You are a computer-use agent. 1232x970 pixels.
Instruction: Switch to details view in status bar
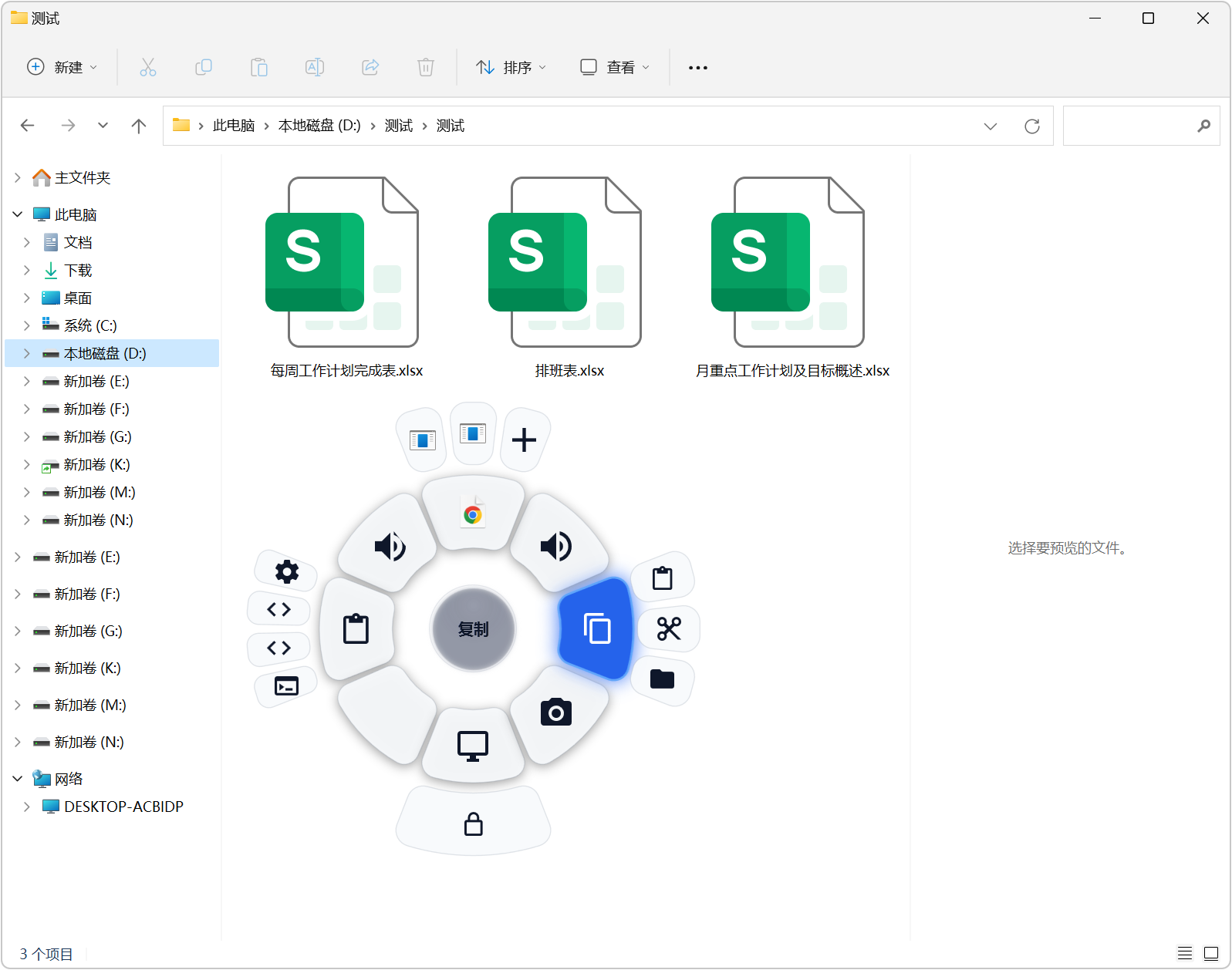(x=1185, y=953)
